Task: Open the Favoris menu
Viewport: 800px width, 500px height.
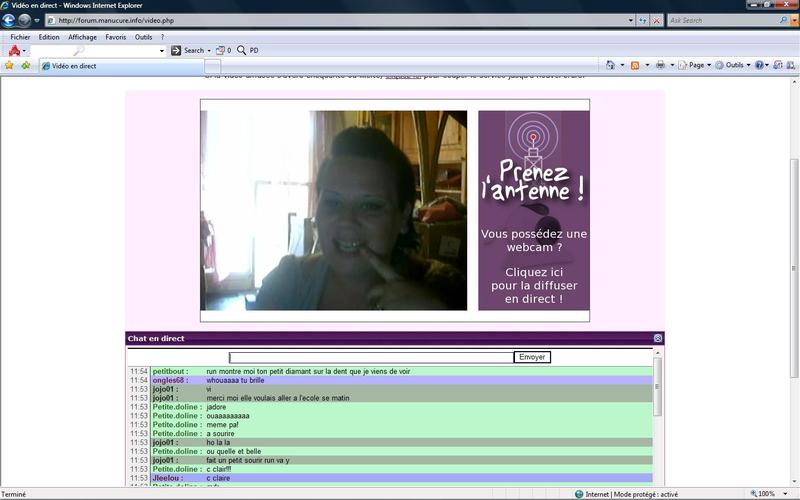Action: tap(116, 37)
